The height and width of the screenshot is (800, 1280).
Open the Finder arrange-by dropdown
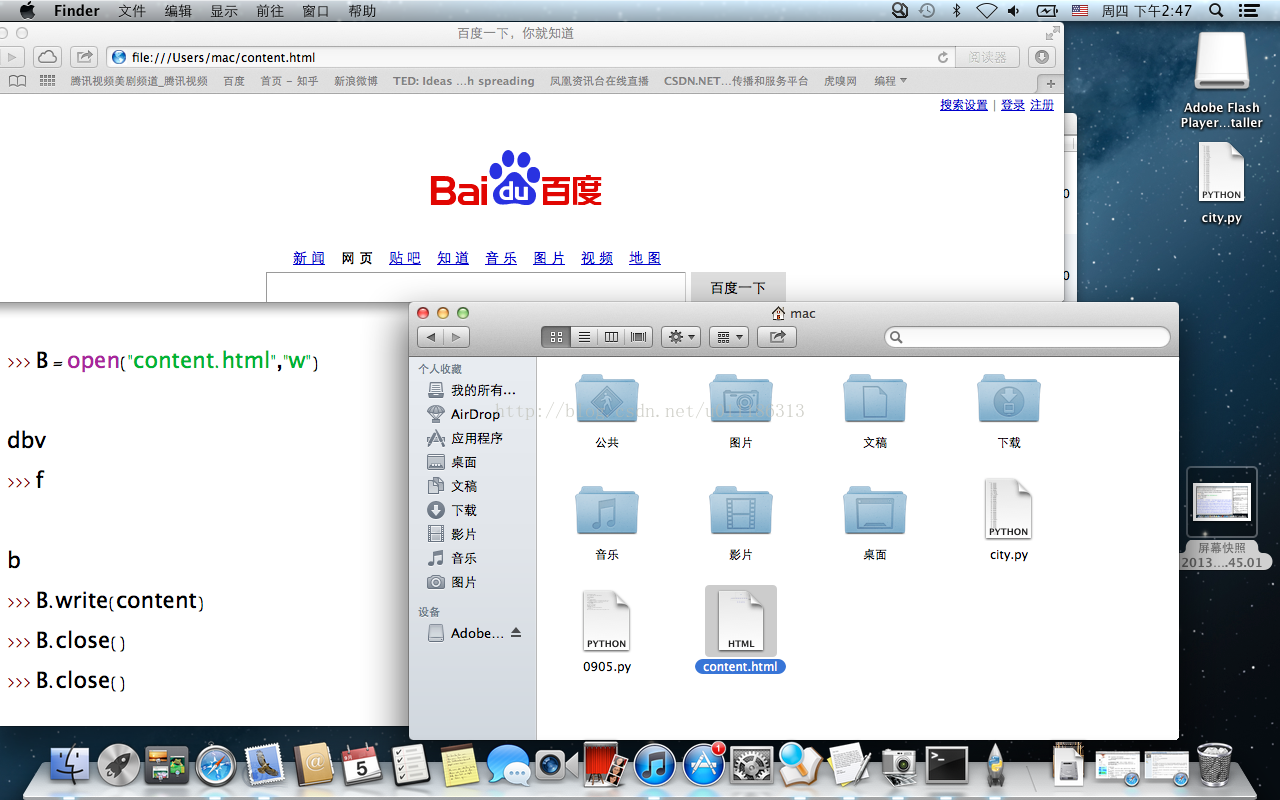click(x=728, y=337)
